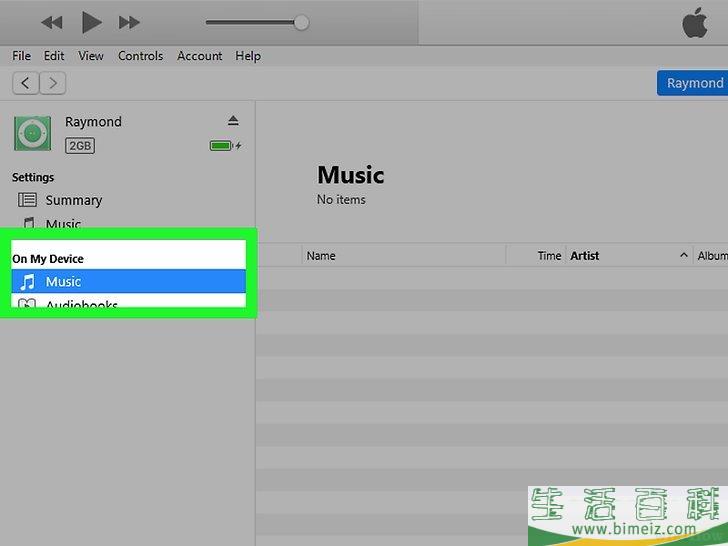Skip forward to the next track
This screenshot has height=546, width=728.
pyautogui.click(x=129, y=22)
